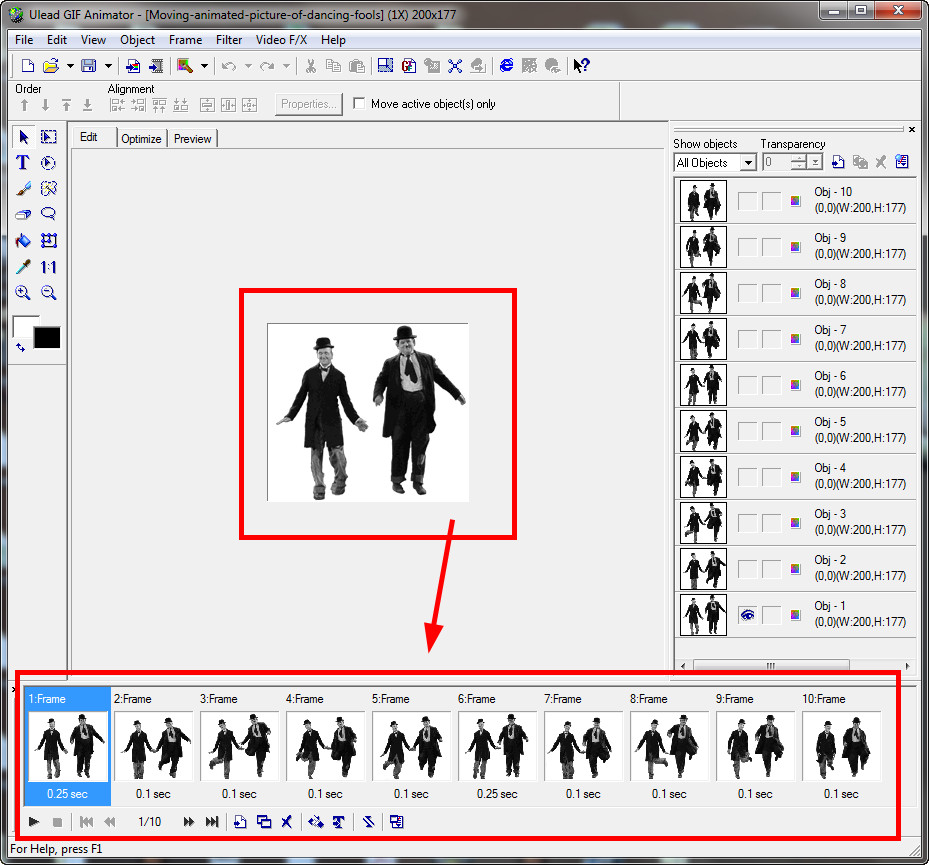Open the Object menu
The image size is (929, 865).
click(137, 40)
